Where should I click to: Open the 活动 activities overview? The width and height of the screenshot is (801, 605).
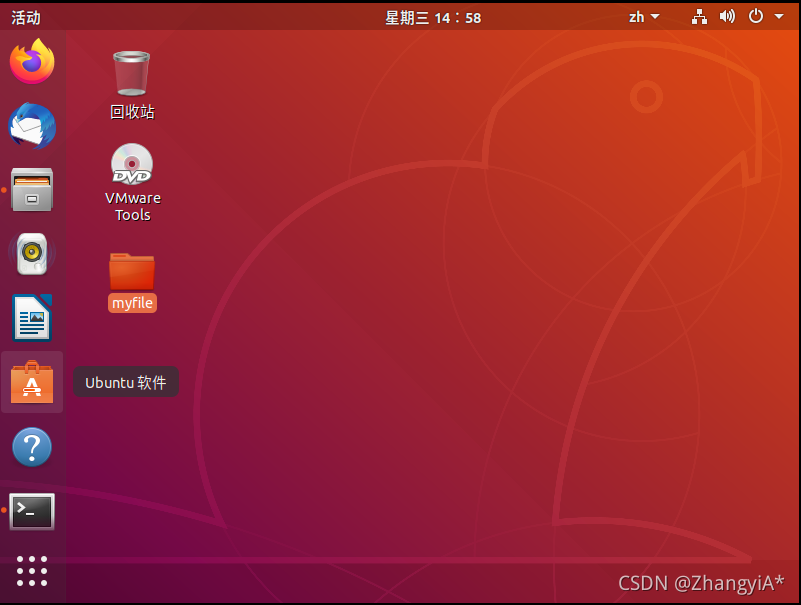click(26, 18)
